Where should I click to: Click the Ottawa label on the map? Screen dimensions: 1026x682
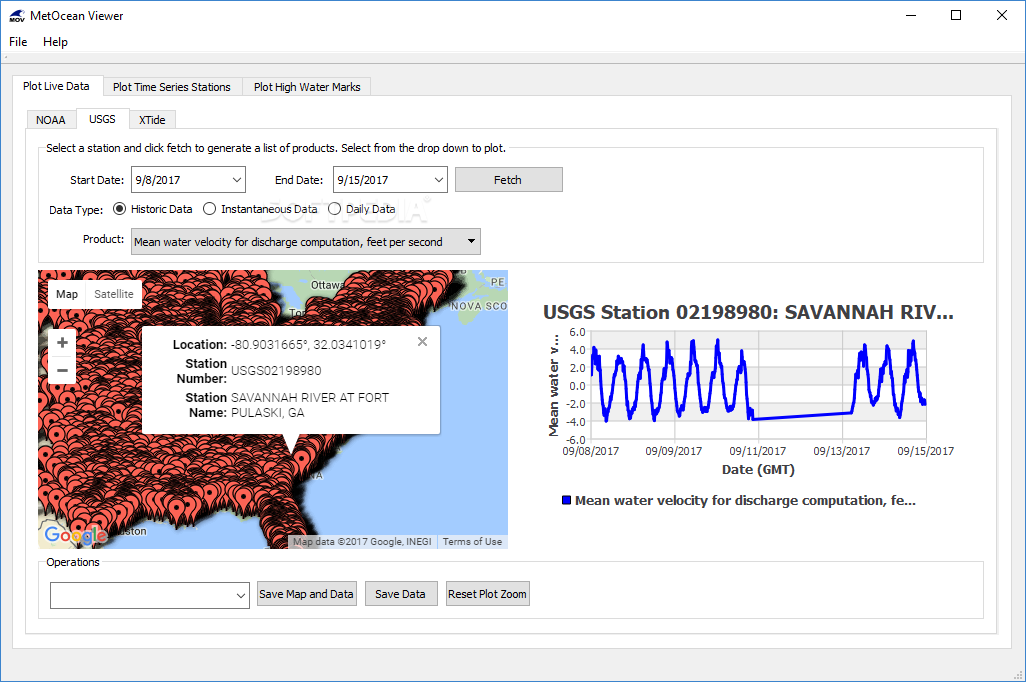(326, 285)
